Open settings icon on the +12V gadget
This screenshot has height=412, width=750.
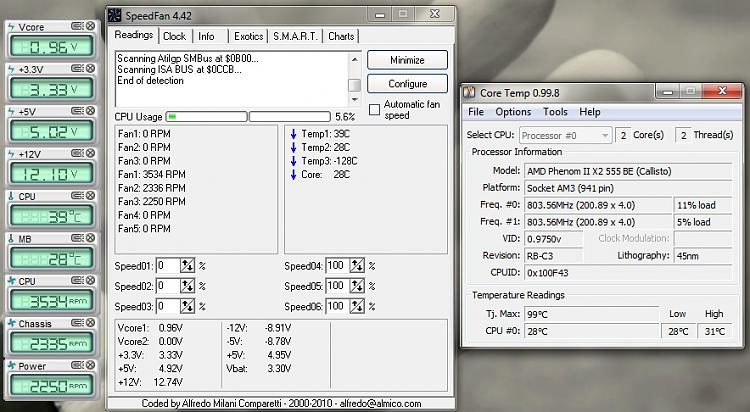pos(77,153)
